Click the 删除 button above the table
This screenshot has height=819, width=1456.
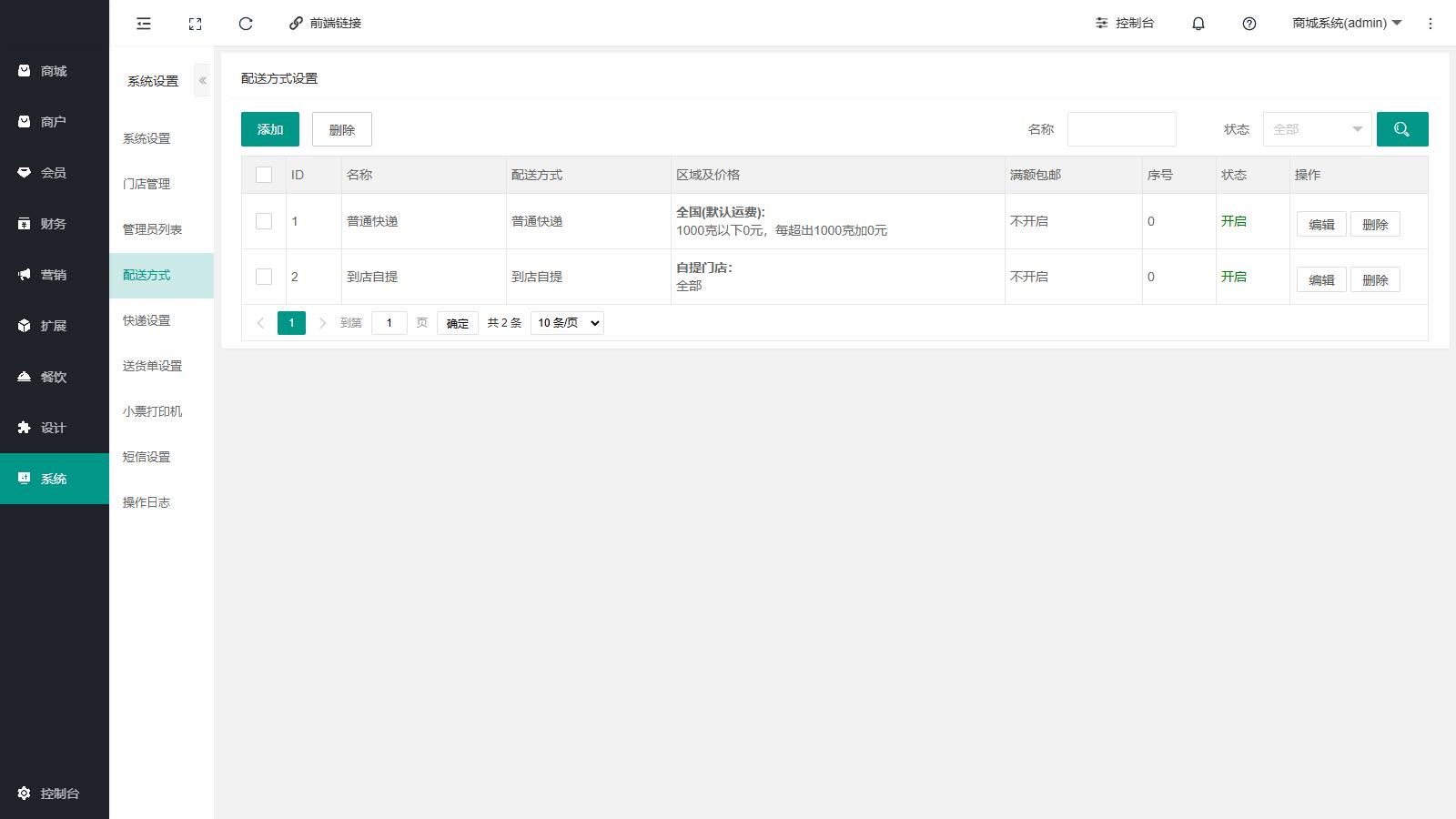click(x=342, y=129)
